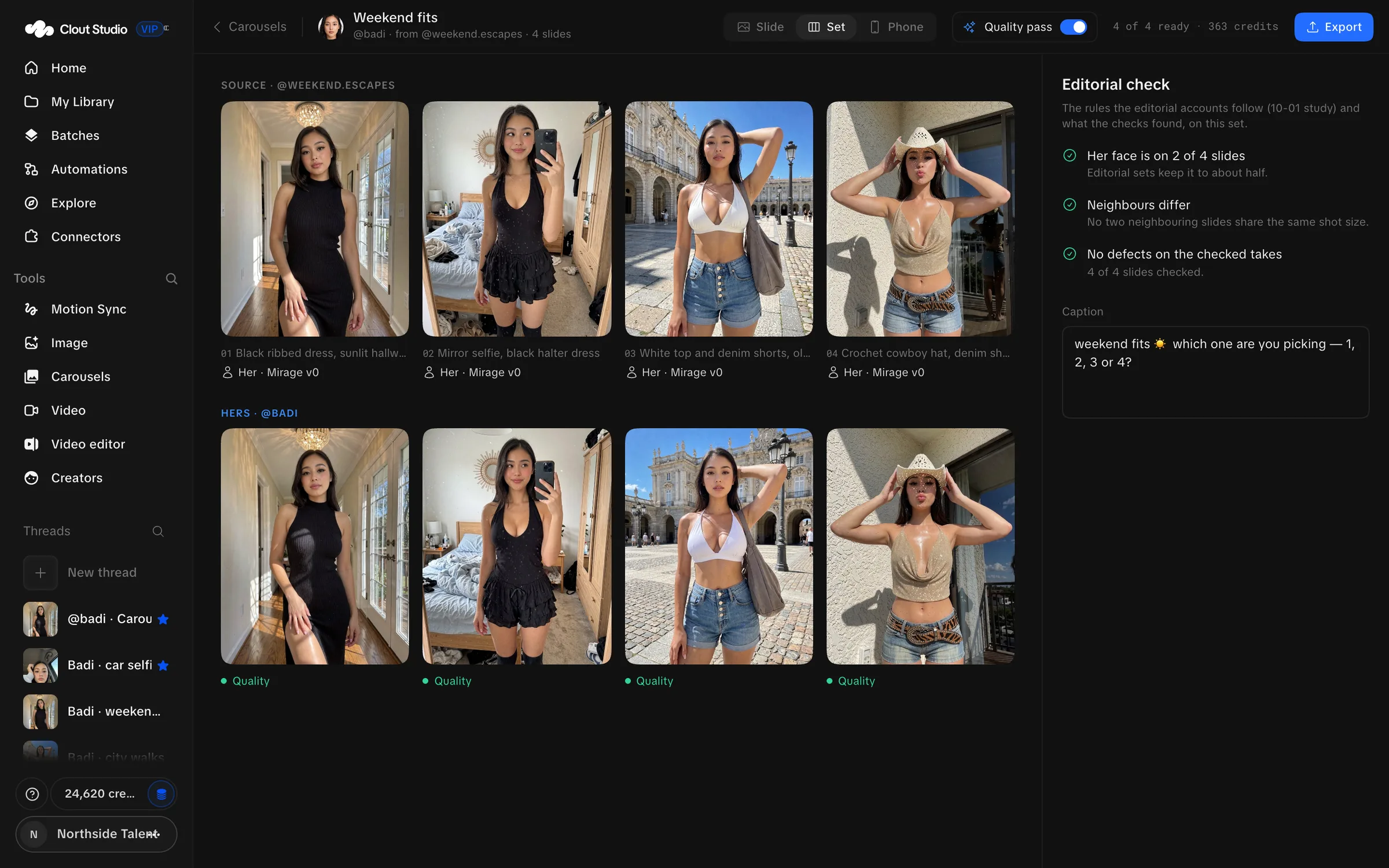Select source slide 03 white top
Screen dimensions: 1389x868
(x=719, y=219)
